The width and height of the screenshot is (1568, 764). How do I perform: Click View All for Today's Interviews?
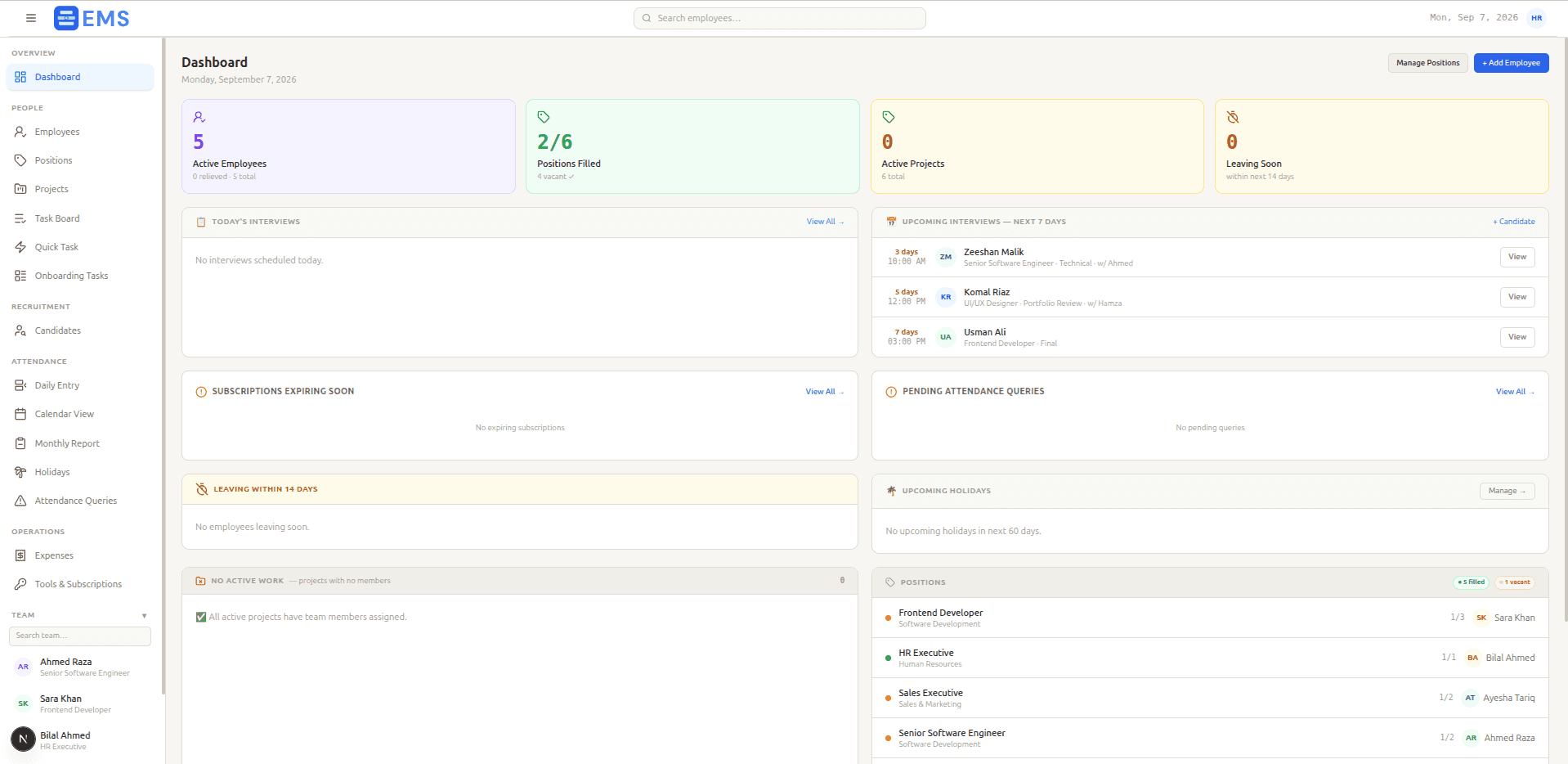click(x=825, y=222)
